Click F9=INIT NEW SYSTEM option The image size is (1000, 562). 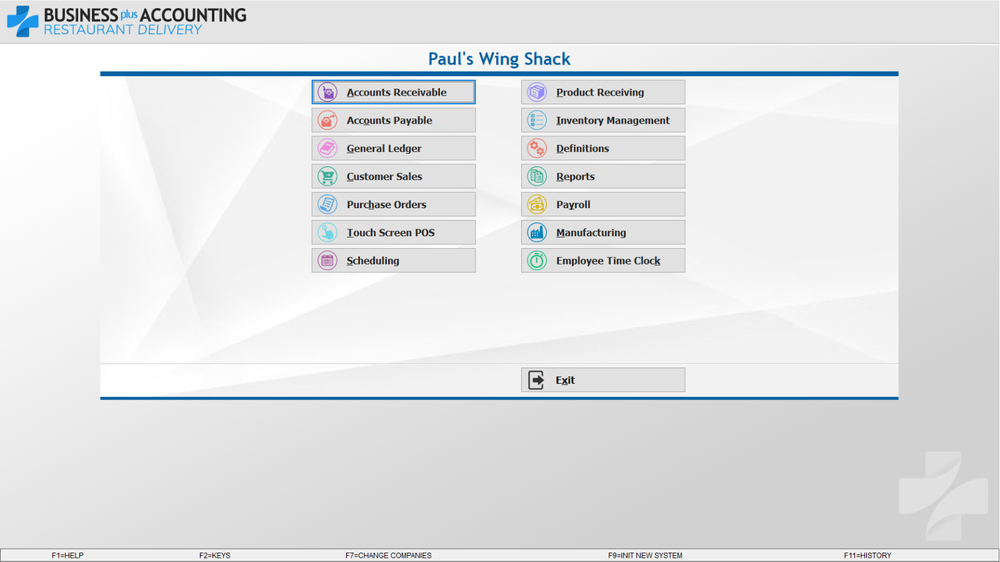tap(645, 555)
